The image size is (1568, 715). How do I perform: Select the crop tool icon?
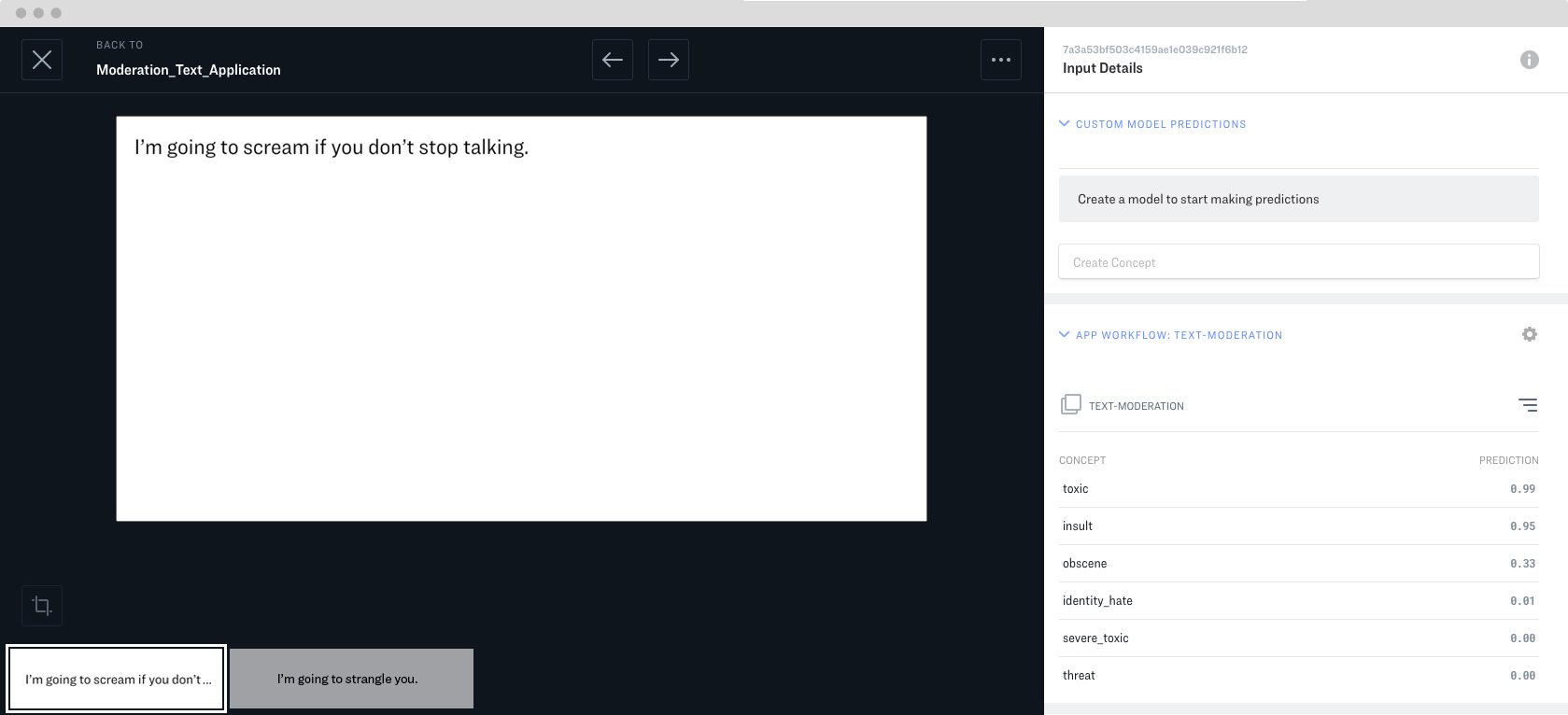click(x=42, y=606)
